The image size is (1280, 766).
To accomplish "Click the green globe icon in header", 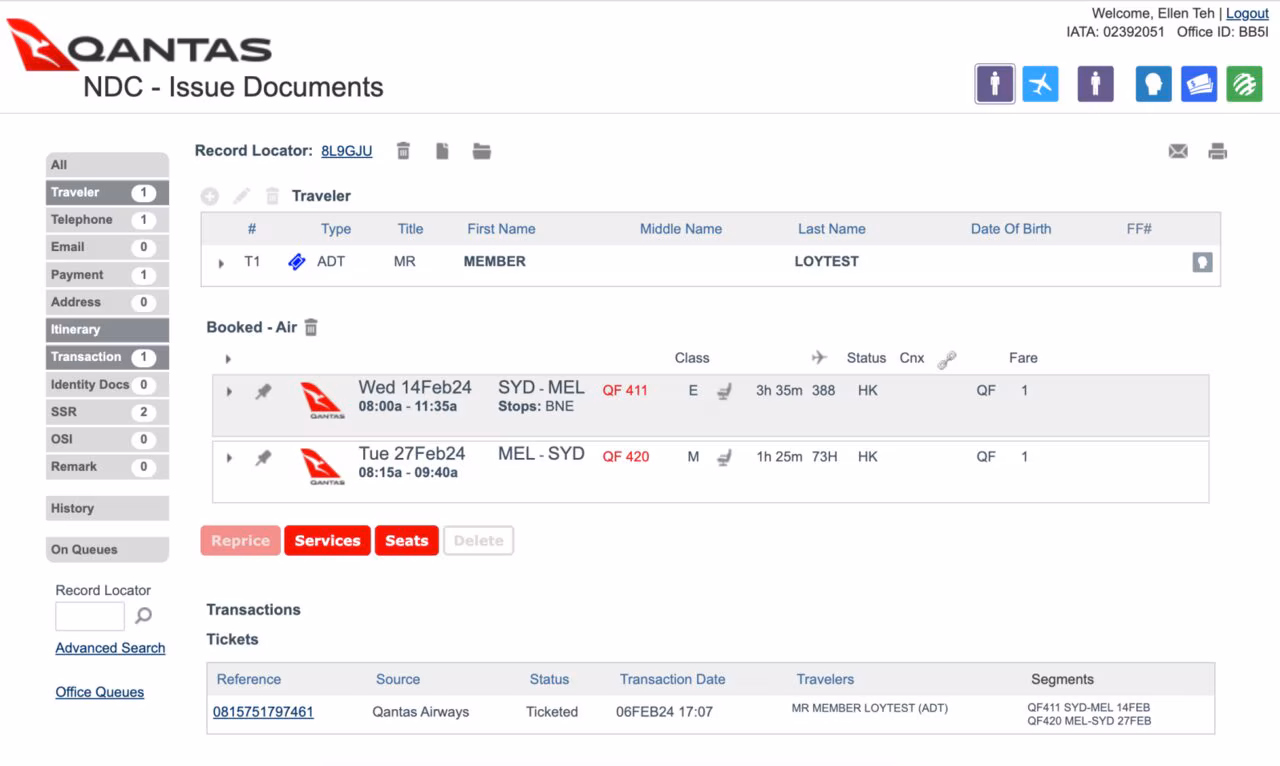I will click(1244, 84).
